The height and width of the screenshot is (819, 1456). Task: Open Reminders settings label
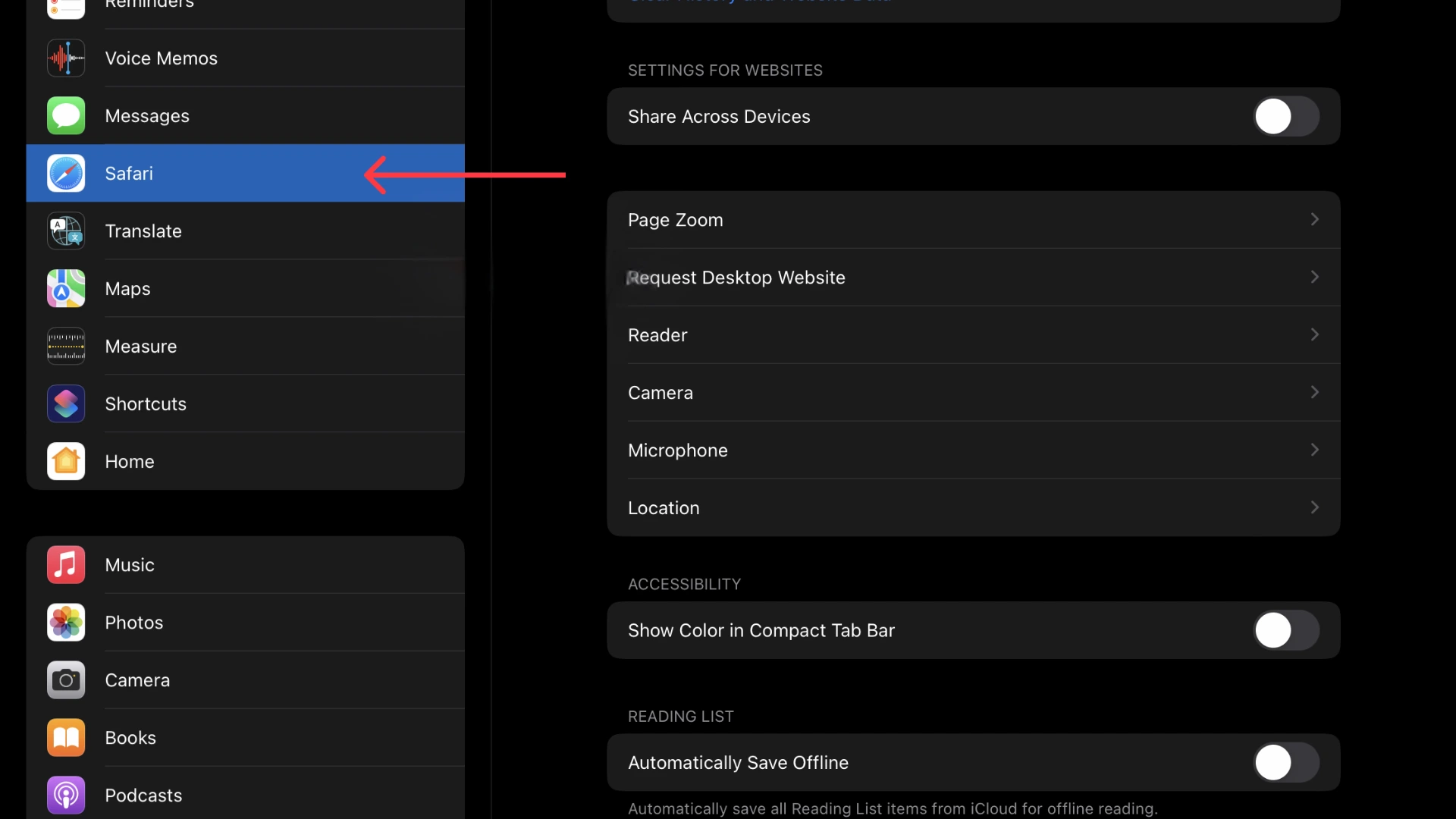click(149, 5)
